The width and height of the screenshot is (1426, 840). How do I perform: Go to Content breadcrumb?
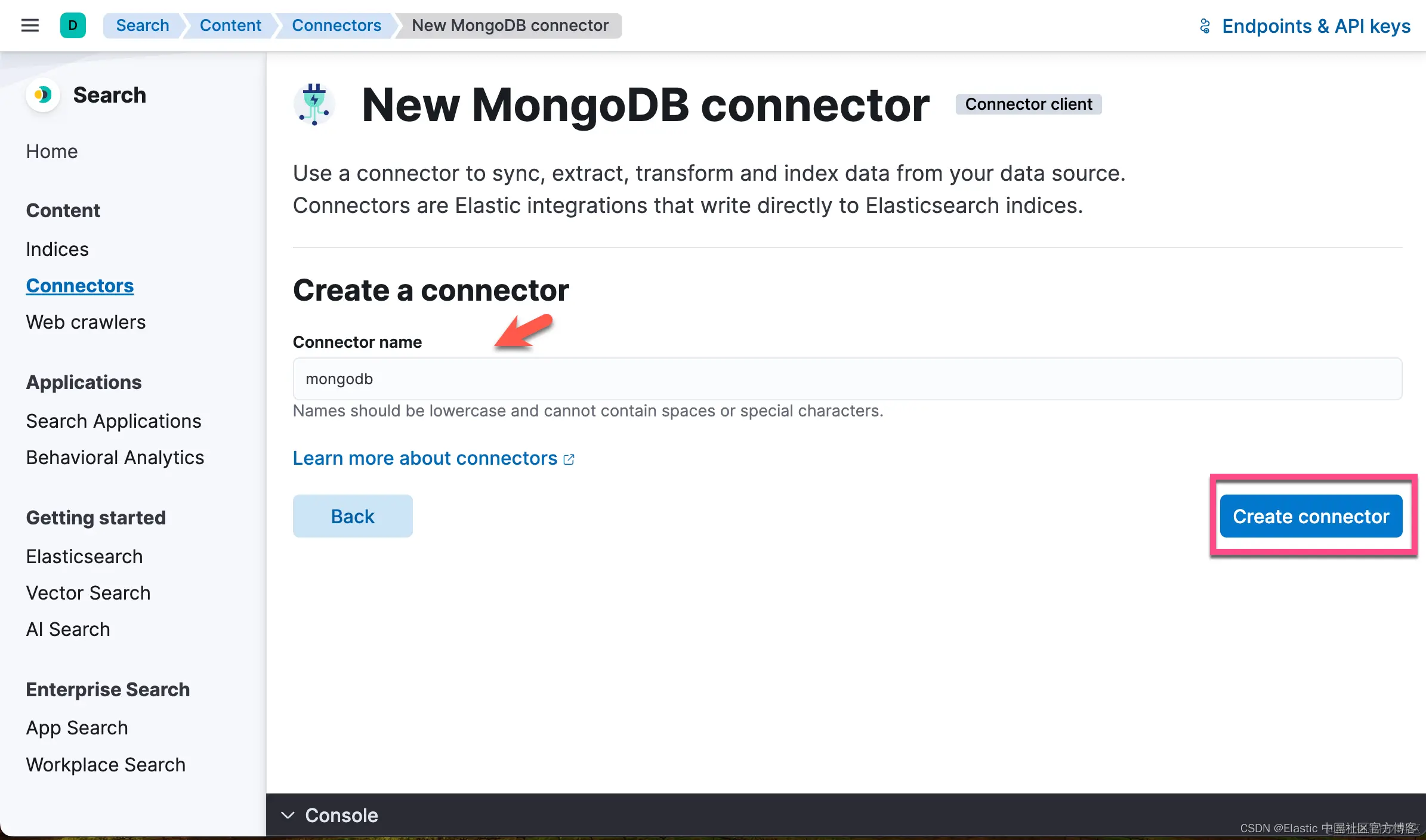click(x=230, y=26)
